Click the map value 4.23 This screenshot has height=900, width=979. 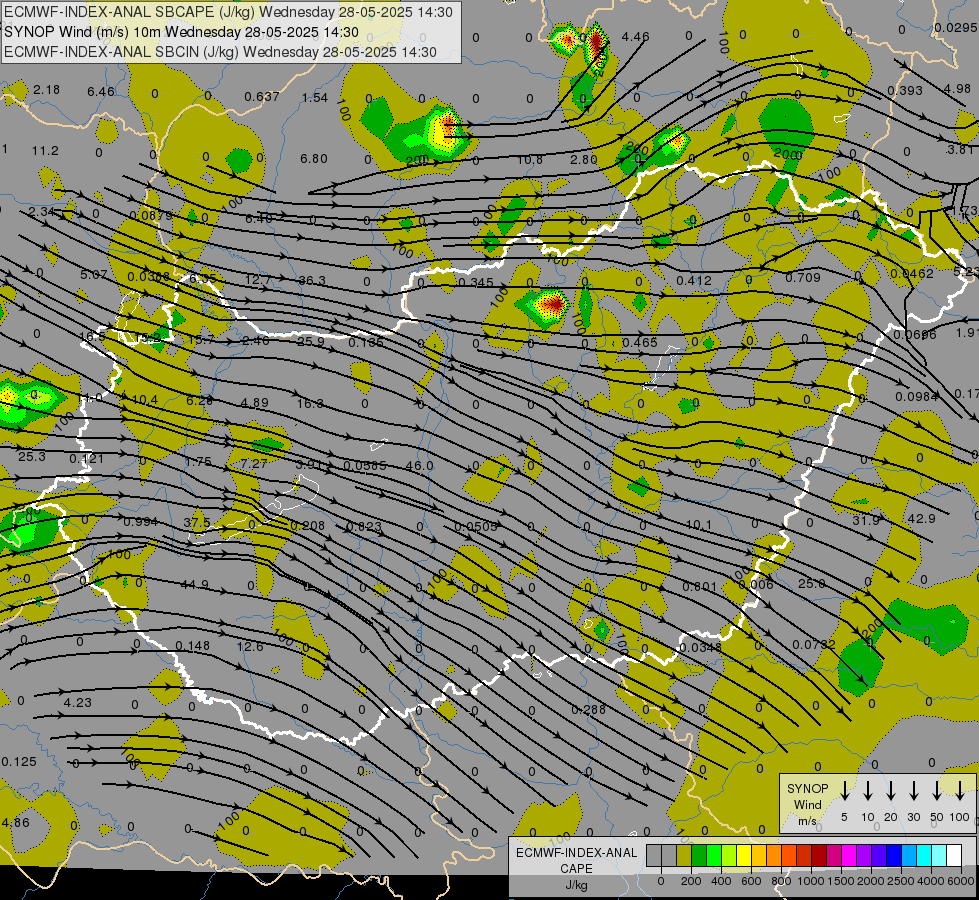77,702
